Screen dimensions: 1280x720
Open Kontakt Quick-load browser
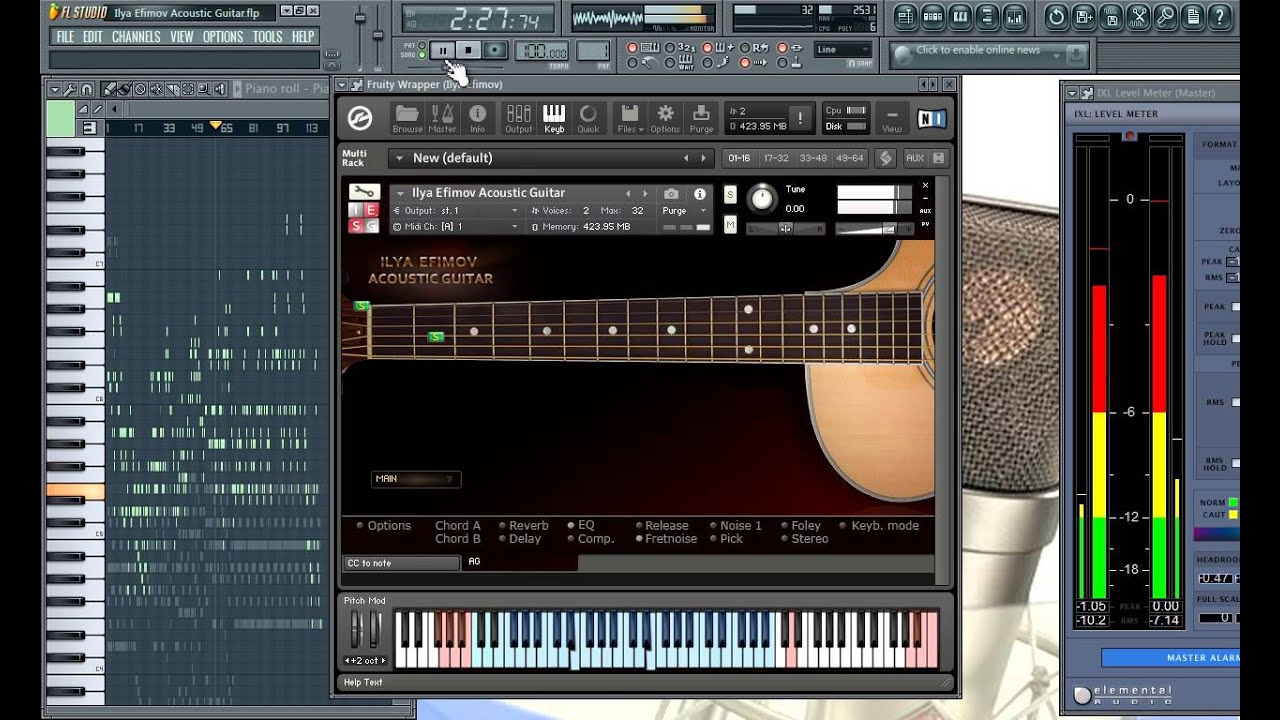588,117
